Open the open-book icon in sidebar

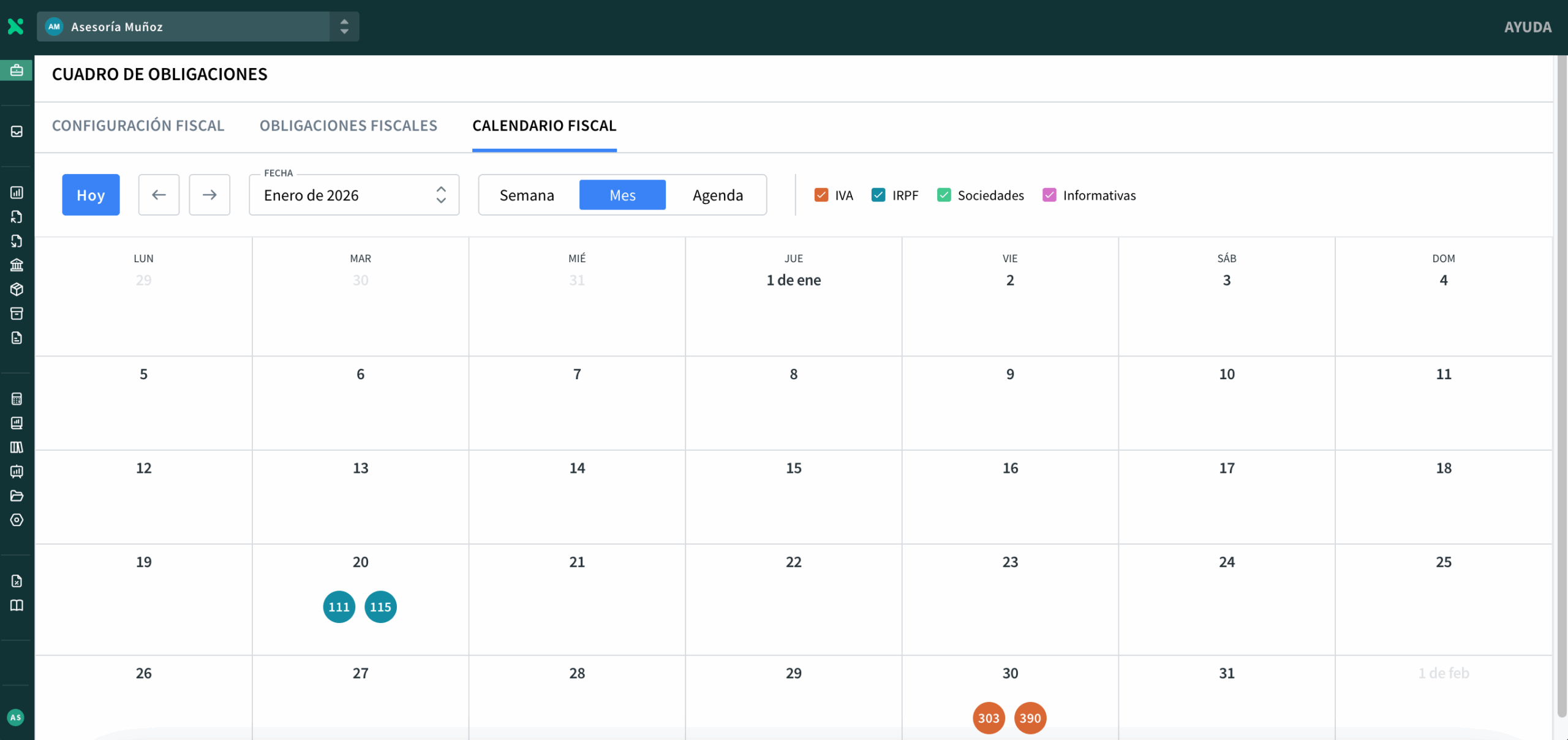pos(17,605)
